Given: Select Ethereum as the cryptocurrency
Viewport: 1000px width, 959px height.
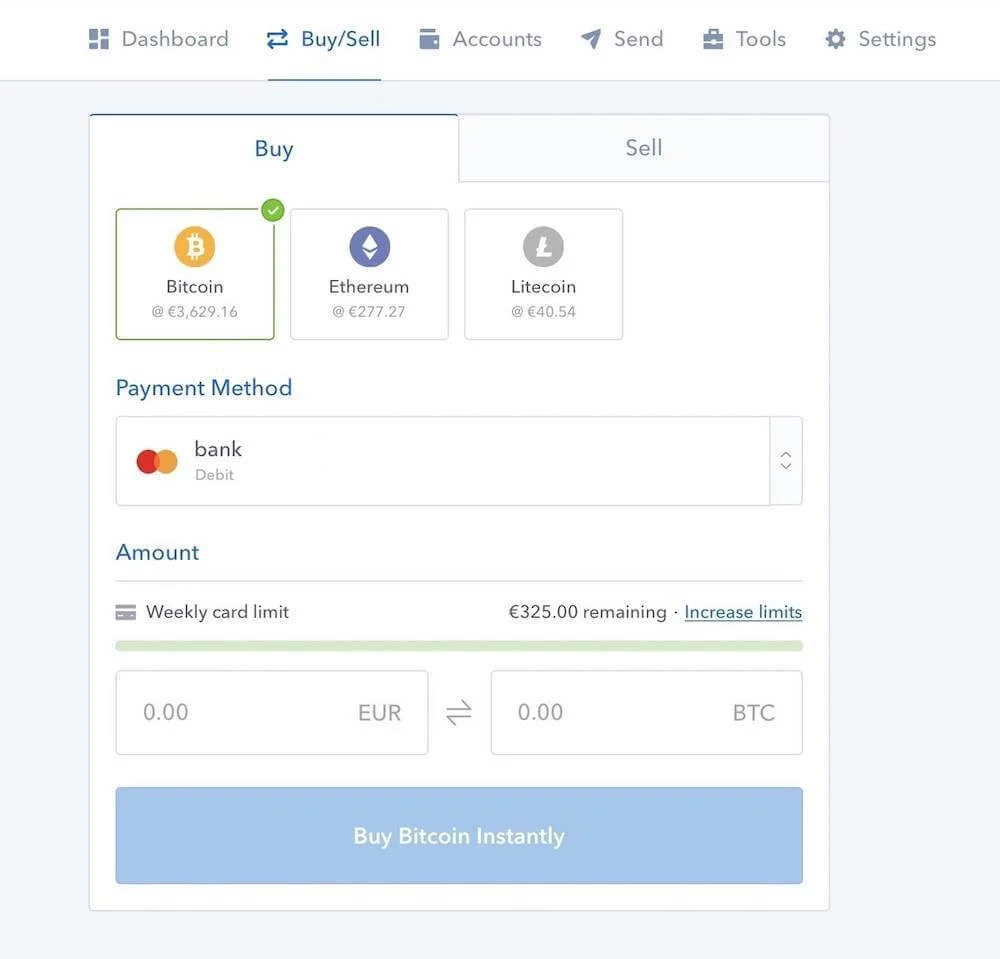Looking at the screenshot, I should pos(369,274).
